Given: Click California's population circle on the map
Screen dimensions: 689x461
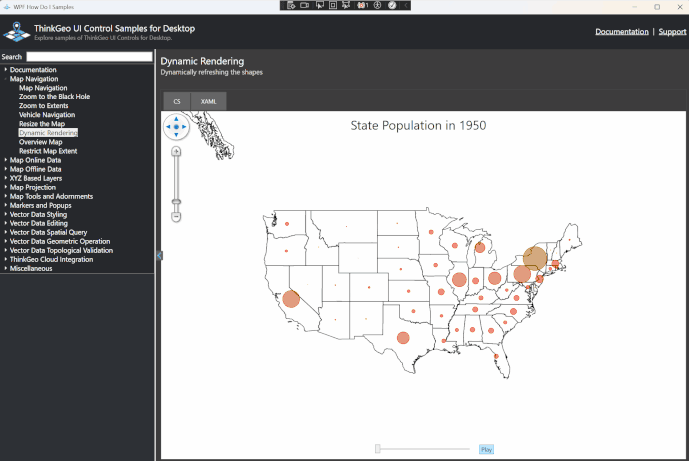Looking at the screenshot, I should (x=291, y=299).
